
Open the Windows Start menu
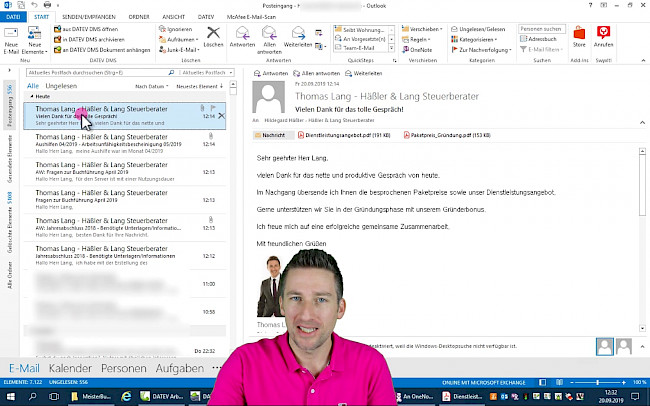coord(11,396)
